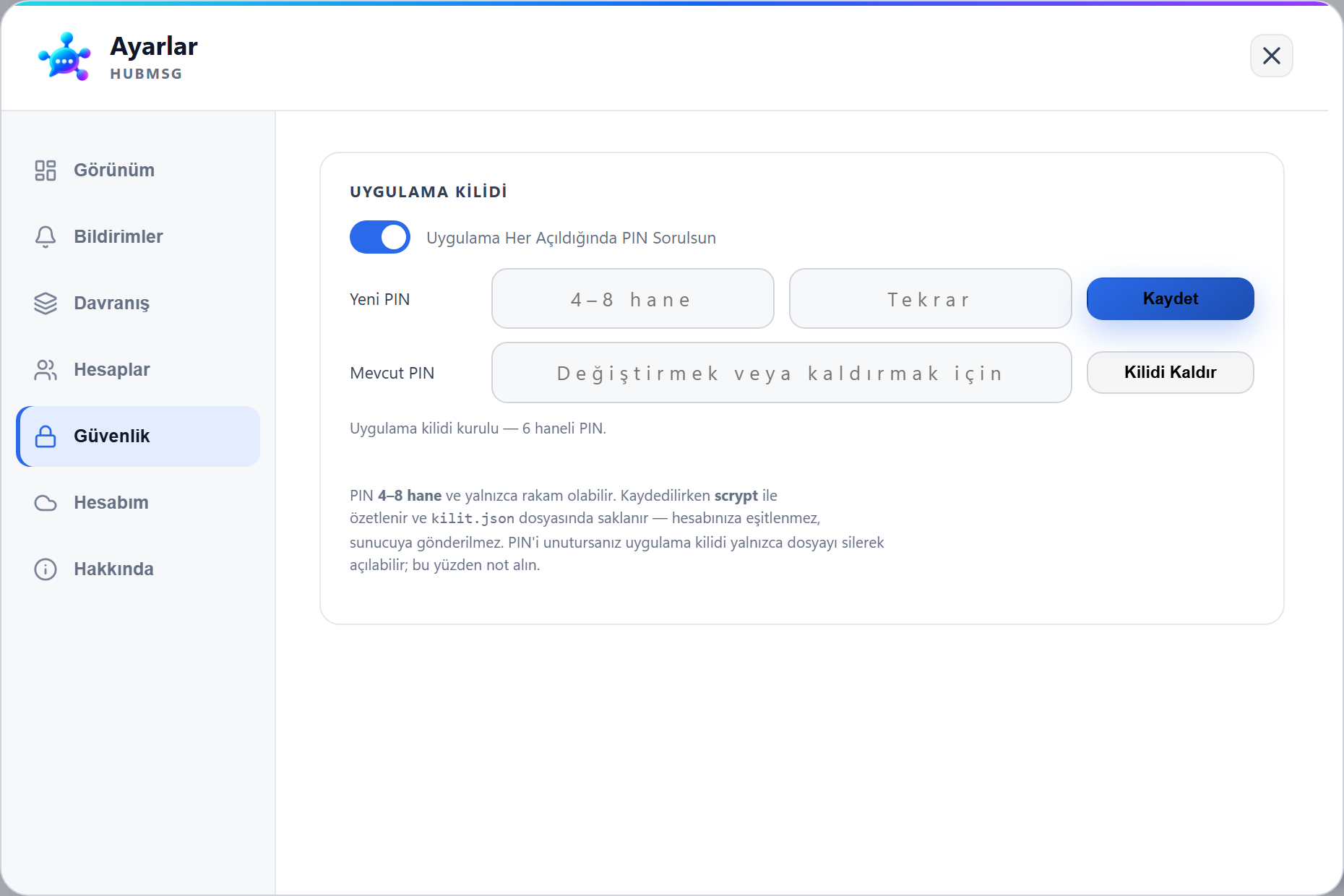Close the Ayarlar settings dialog

1272,56
